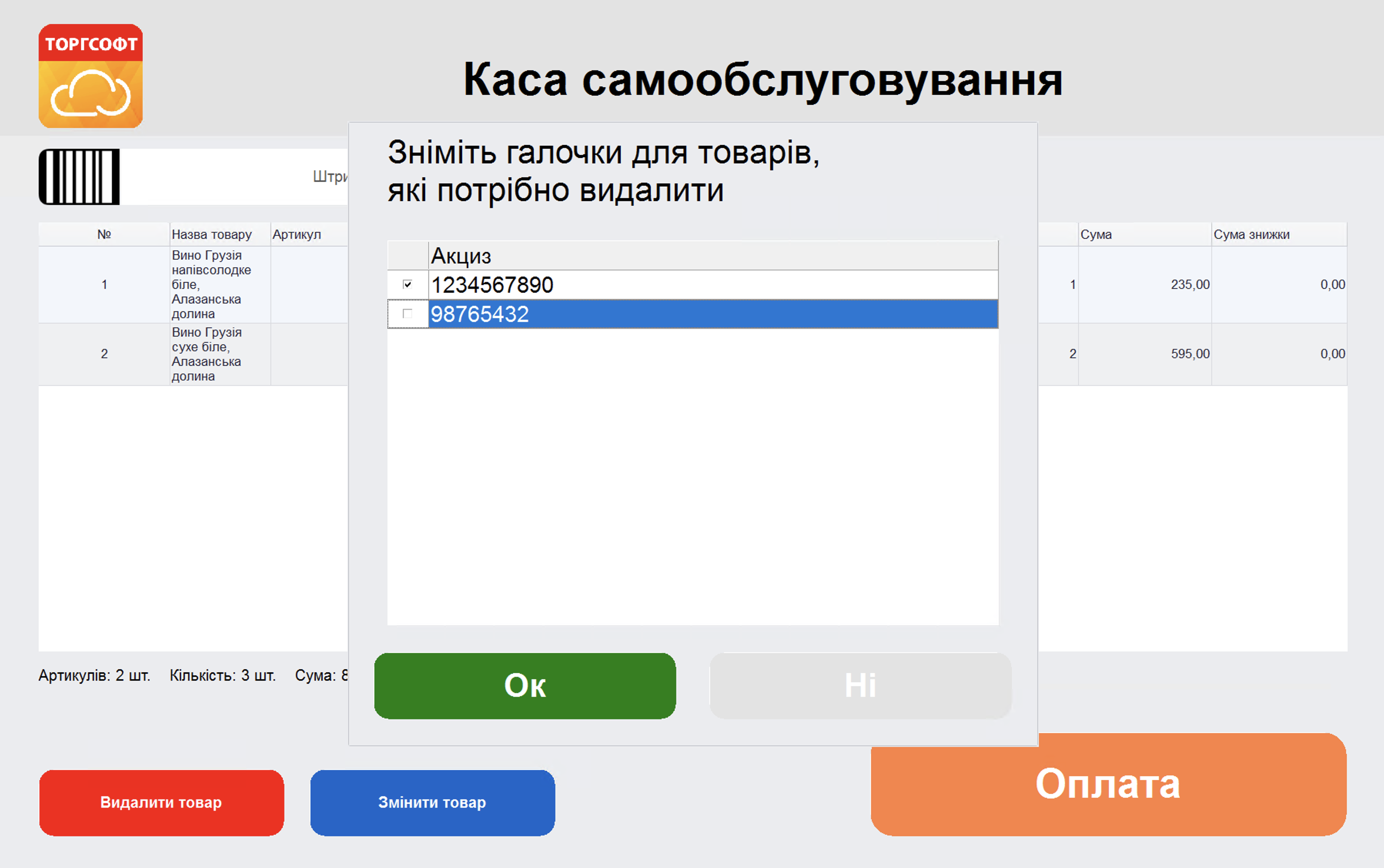This screenshot has width=1384, height=868.
Task: Click the Артикулів: 2 шт. summary text
Action: click(95, 676)
